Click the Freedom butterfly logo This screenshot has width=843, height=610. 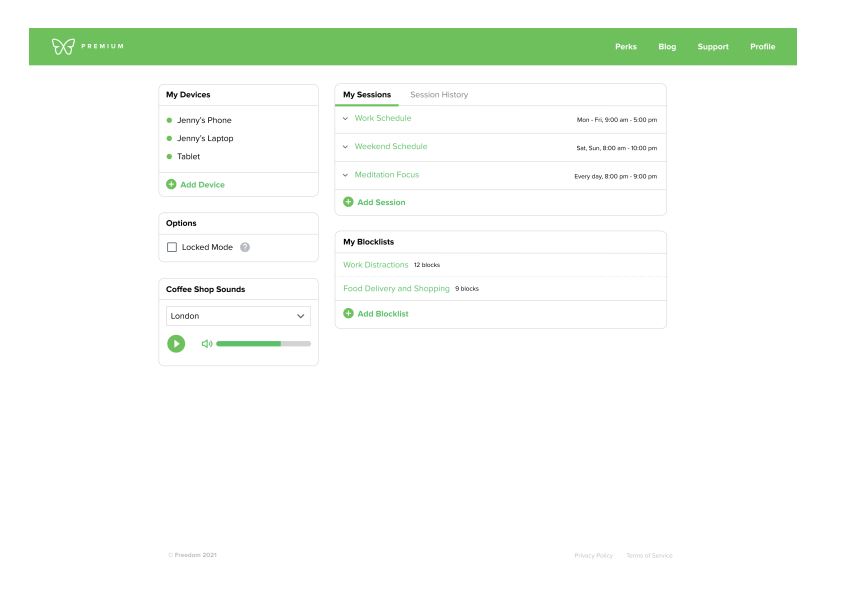tap(63, 47)
